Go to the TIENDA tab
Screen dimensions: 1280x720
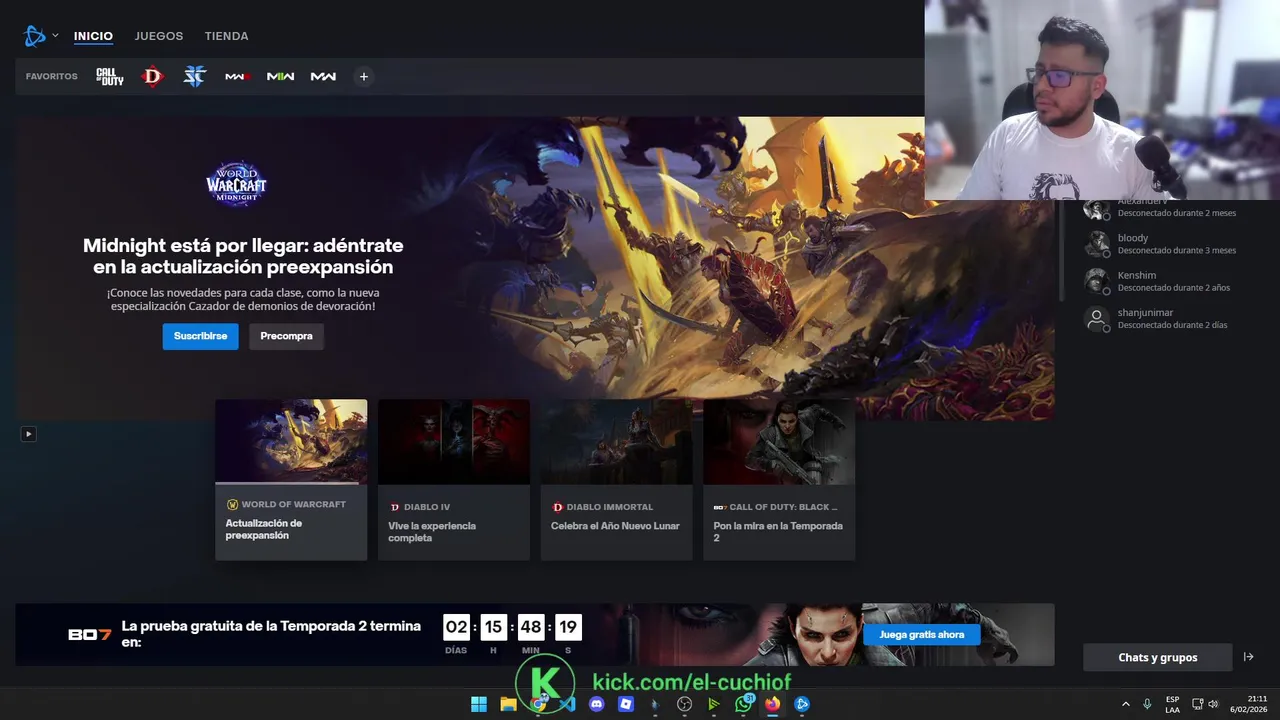click(226, 36)
